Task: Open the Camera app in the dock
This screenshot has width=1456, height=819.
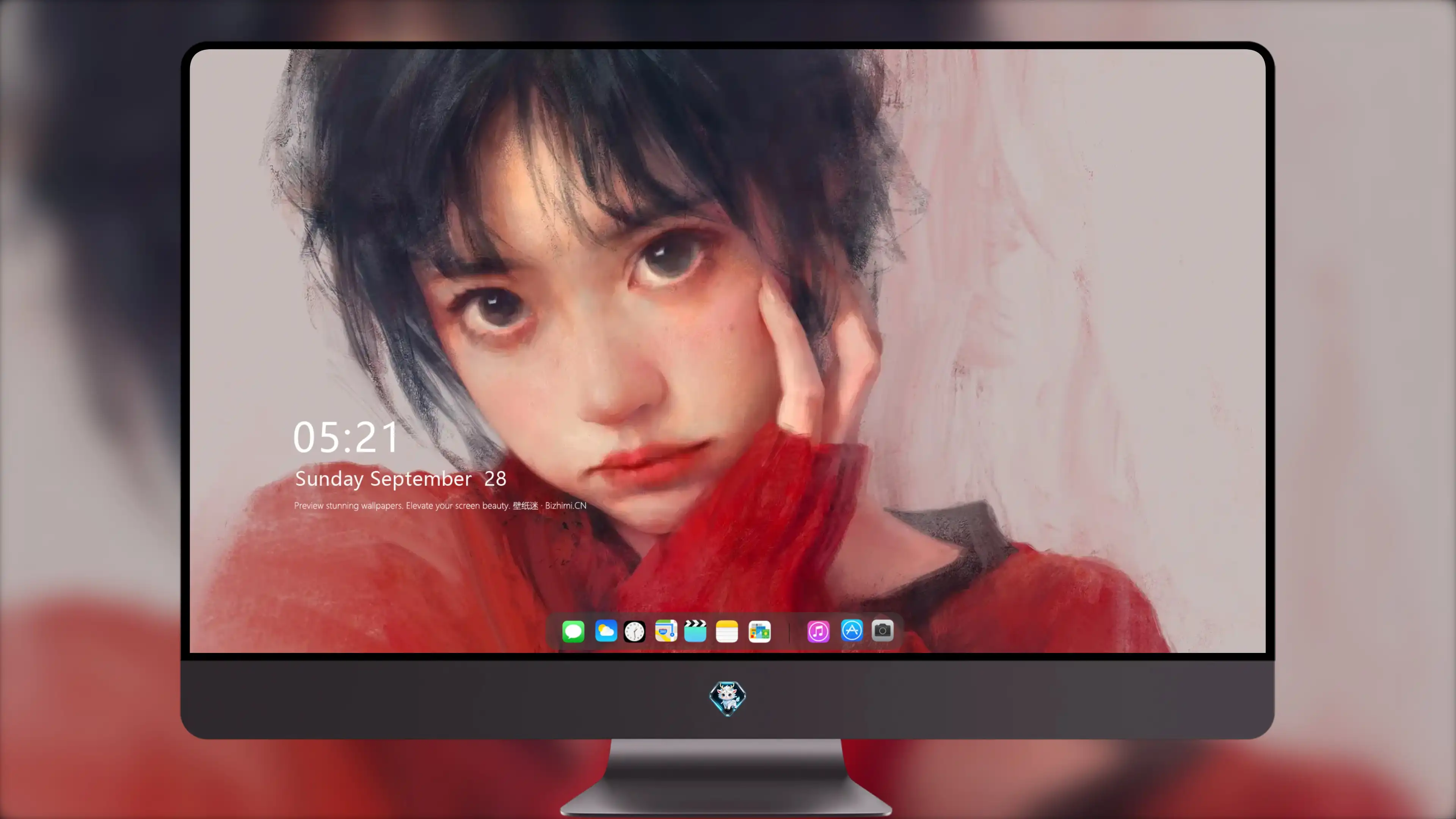Action: [x=882, y=630]
